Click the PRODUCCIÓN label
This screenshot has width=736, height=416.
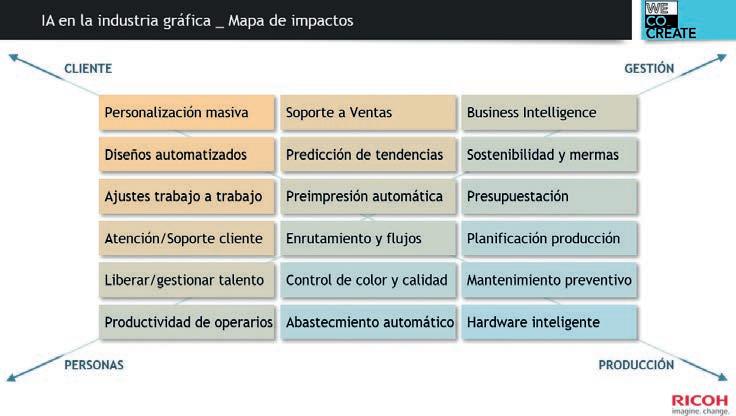click(x=636, y=365)
